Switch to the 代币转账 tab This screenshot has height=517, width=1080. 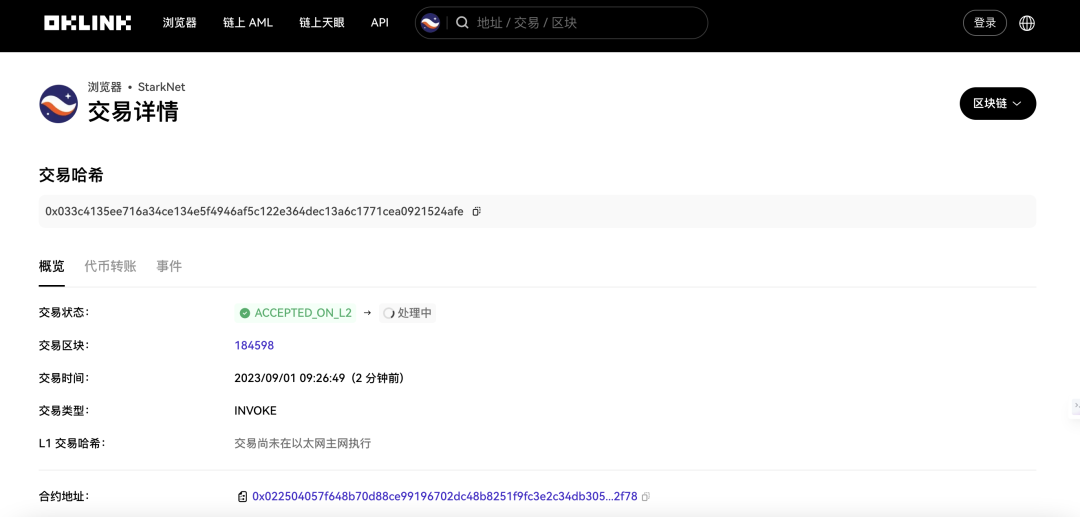[x=110, y=266]
